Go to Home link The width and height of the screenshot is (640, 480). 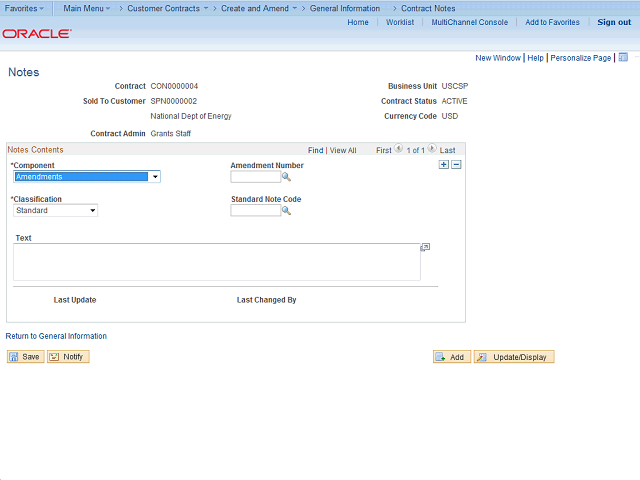tap(358, 22)
